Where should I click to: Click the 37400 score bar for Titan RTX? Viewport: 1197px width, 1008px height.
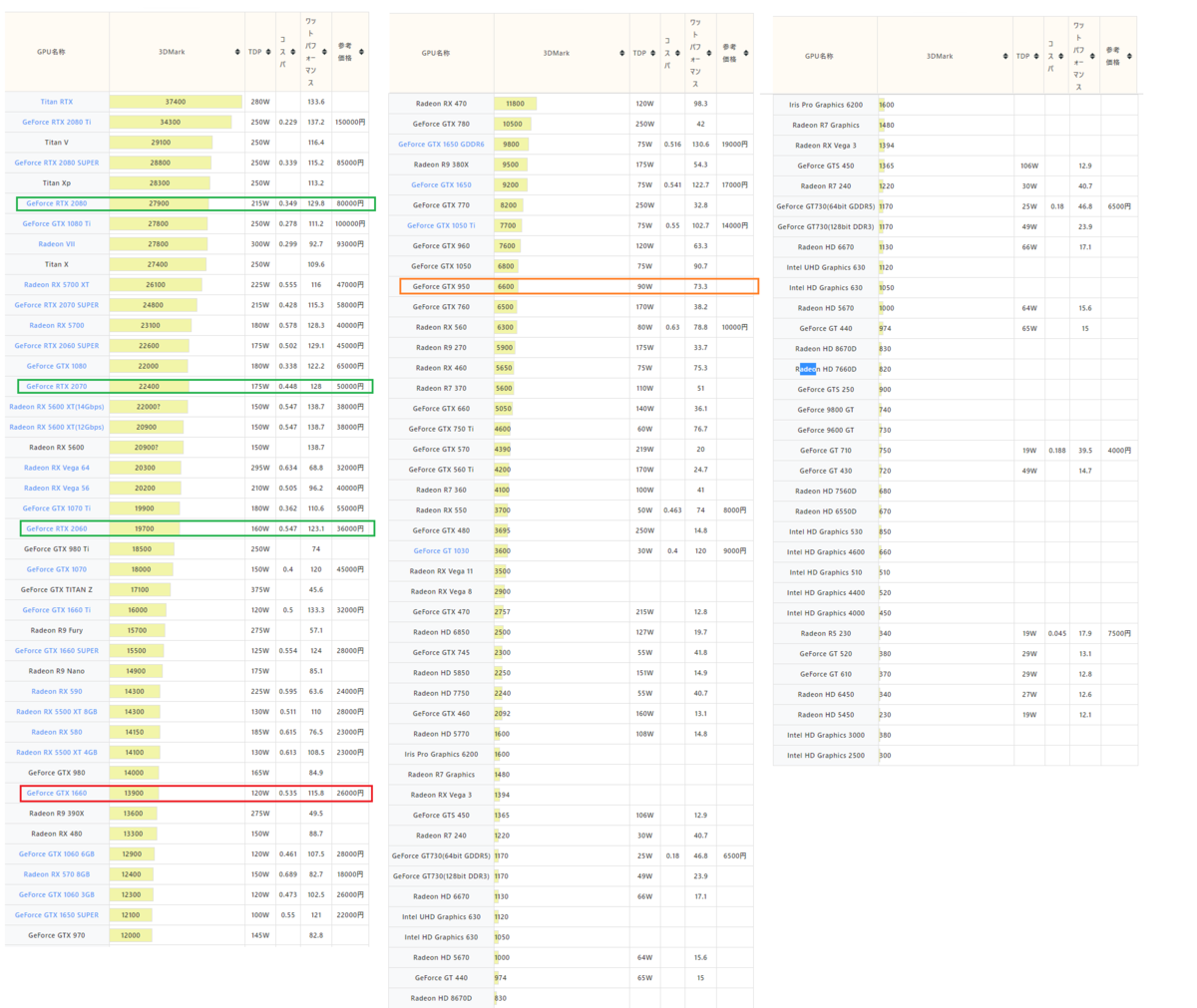pyautogui.click(x=176, y=102)
